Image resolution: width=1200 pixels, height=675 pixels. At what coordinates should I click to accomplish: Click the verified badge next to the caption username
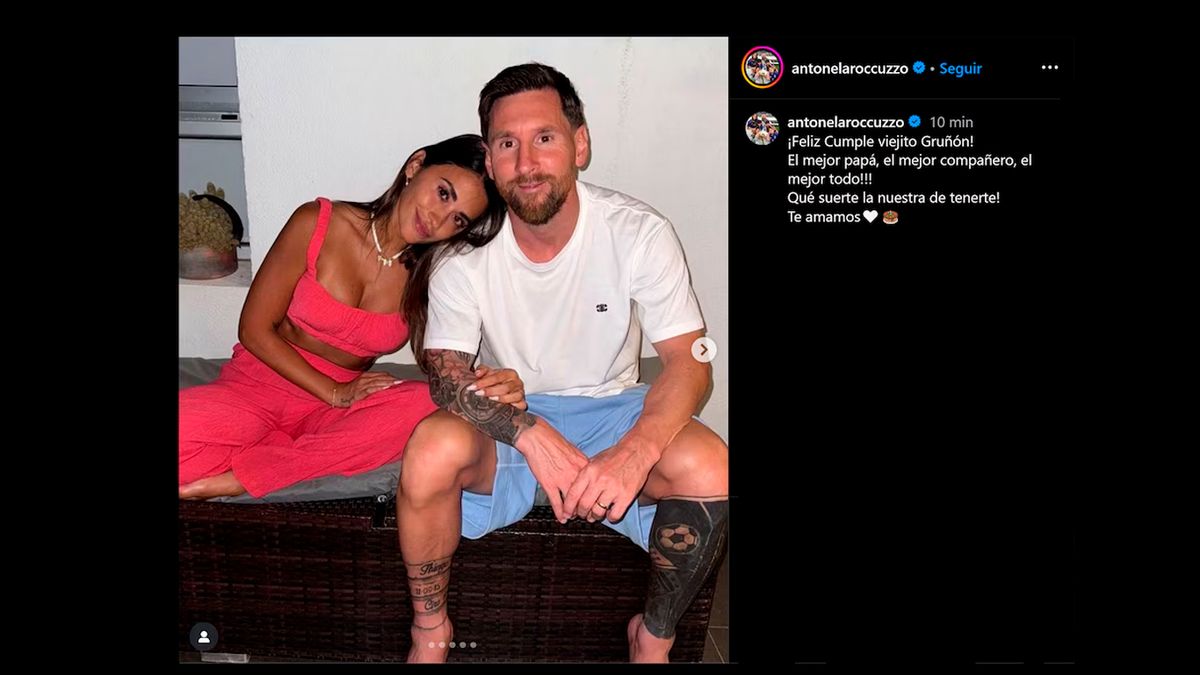tap(914, 122)
